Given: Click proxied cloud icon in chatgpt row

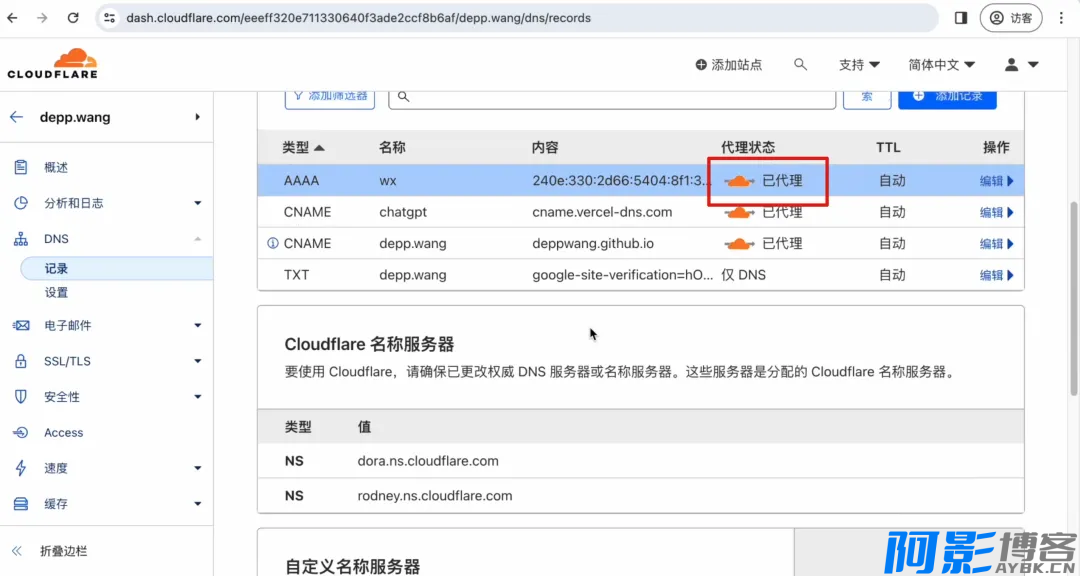Looking at the screenshot, I should [x=739, y=212].
